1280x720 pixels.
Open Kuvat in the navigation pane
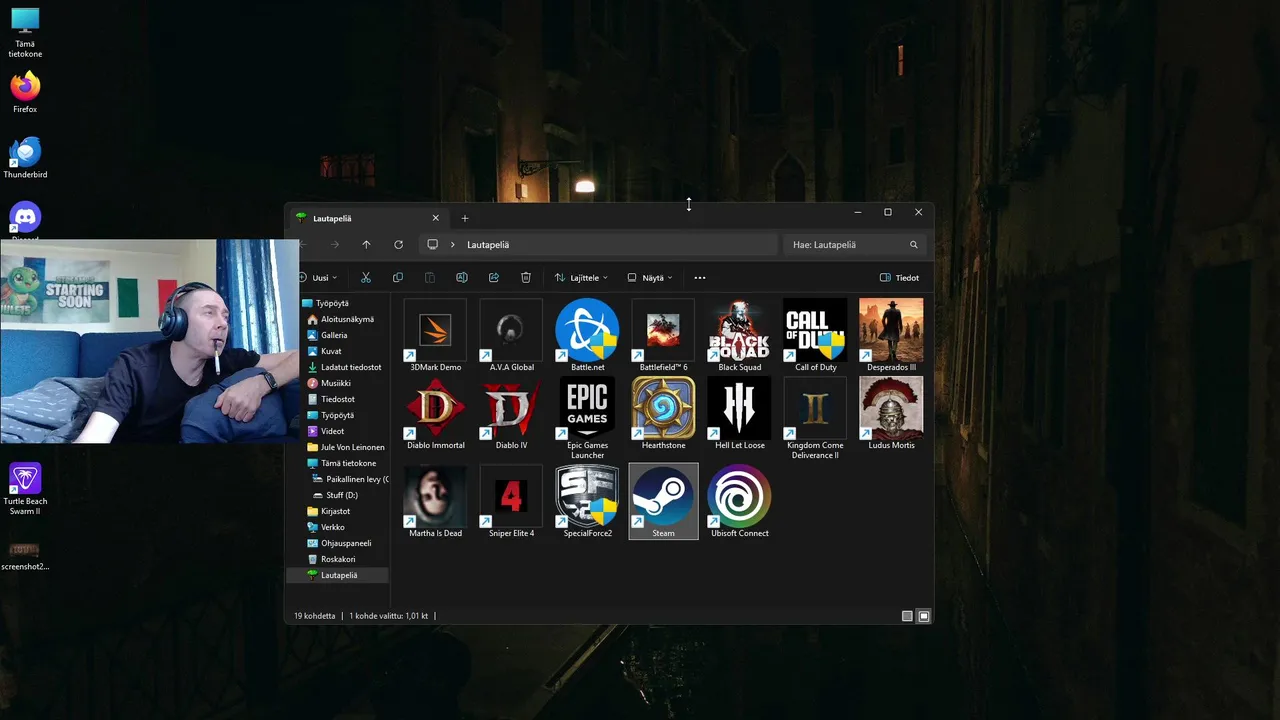pyautogui.click(x=331, y=351)
